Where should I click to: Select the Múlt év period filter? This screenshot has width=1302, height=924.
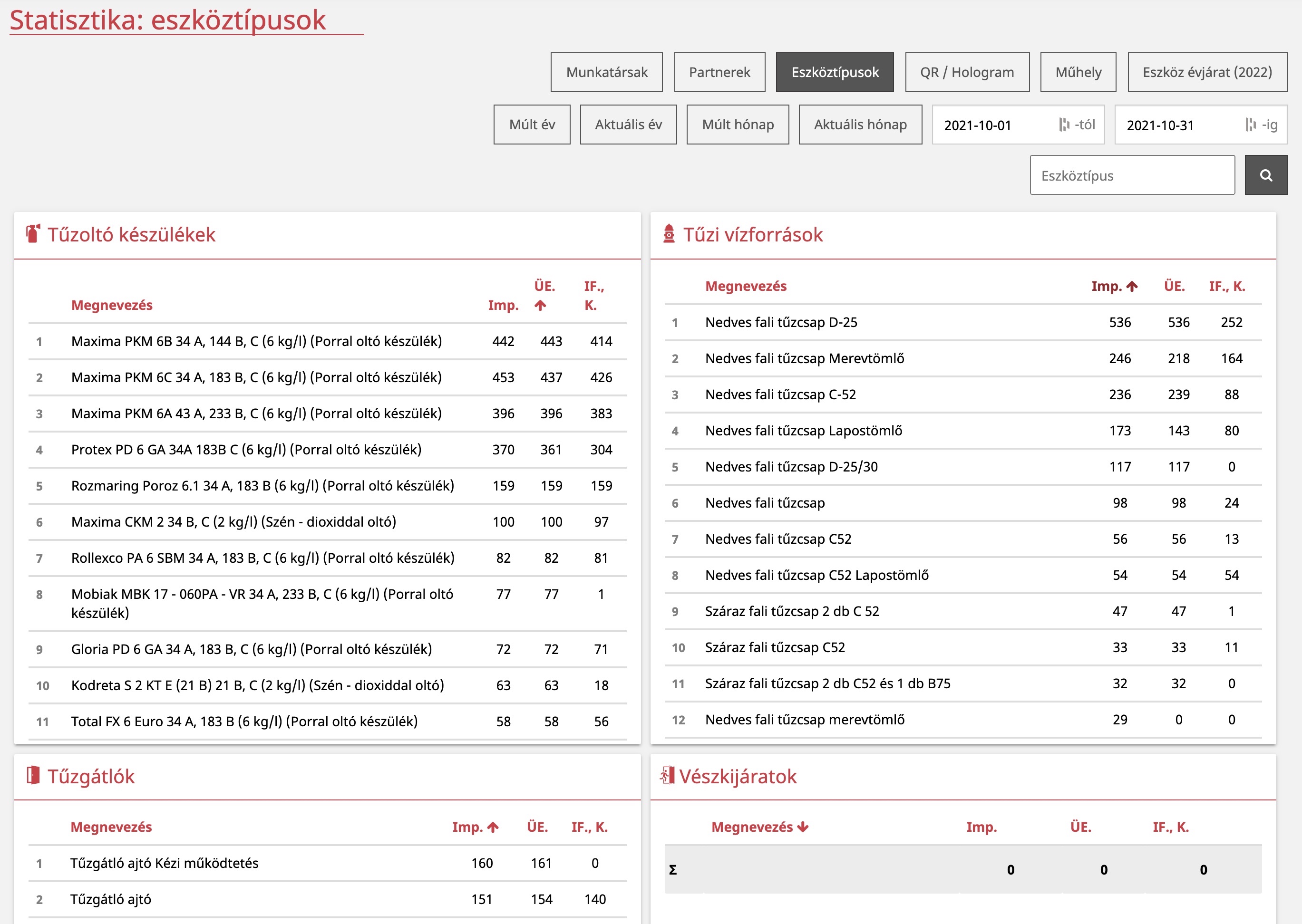pos(532,125)
